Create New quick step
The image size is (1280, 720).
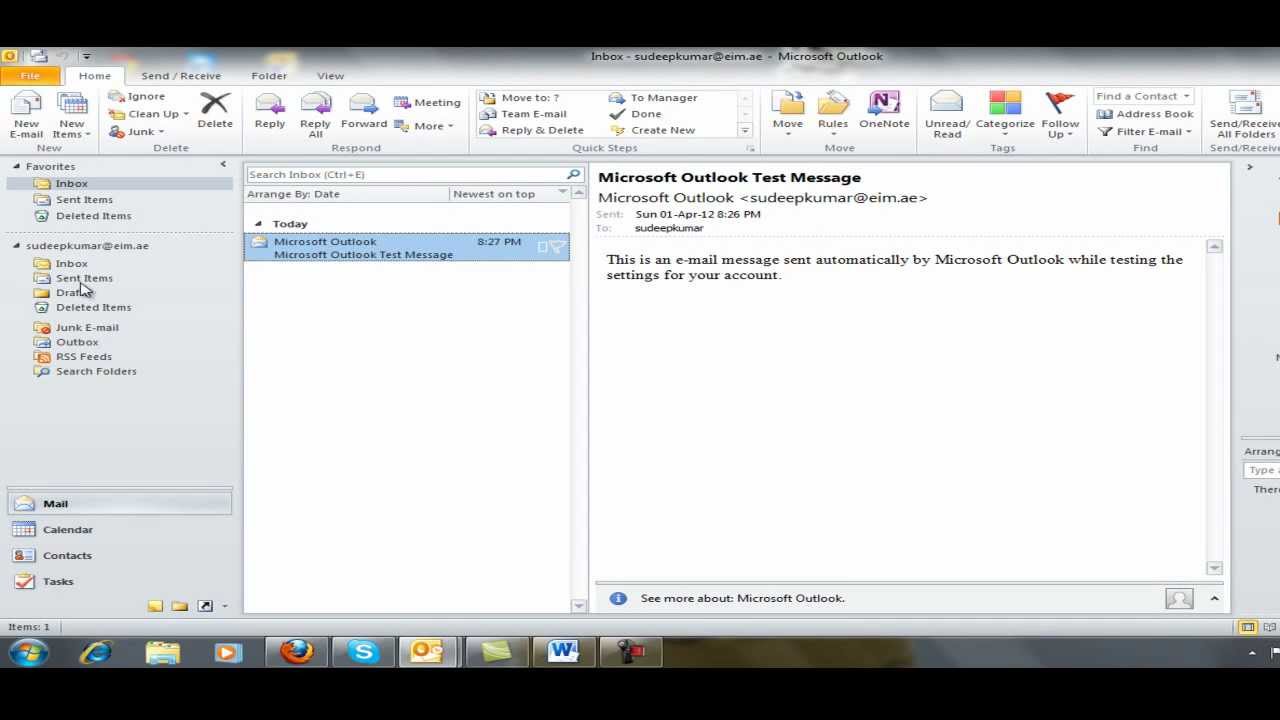[652, 130]
